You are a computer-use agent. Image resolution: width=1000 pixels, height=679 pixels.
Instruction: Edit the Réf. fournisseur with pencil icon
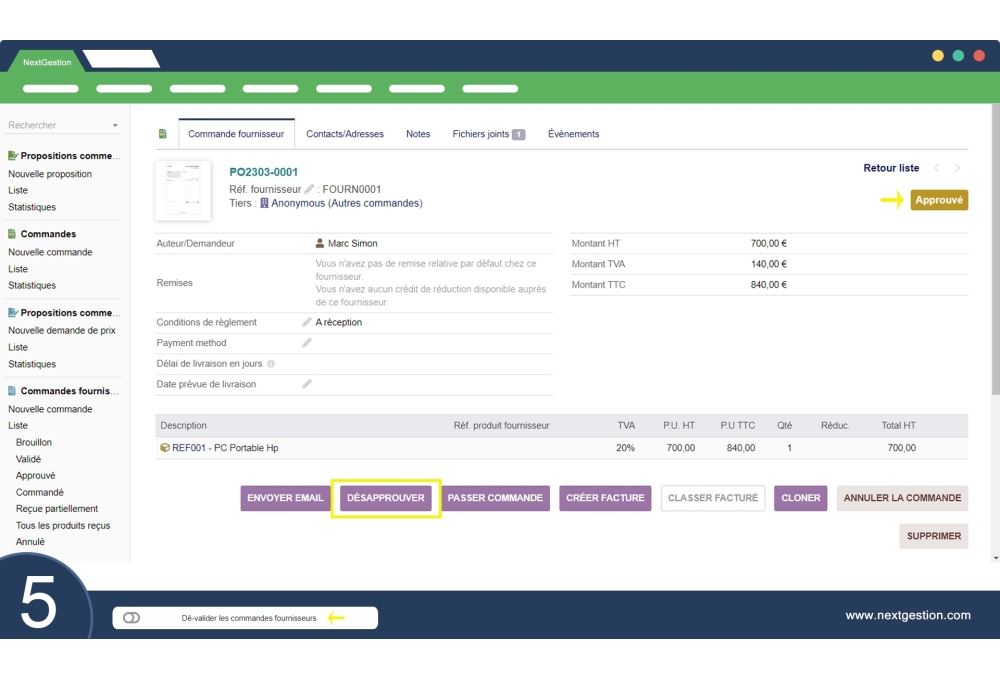point(309,188)
